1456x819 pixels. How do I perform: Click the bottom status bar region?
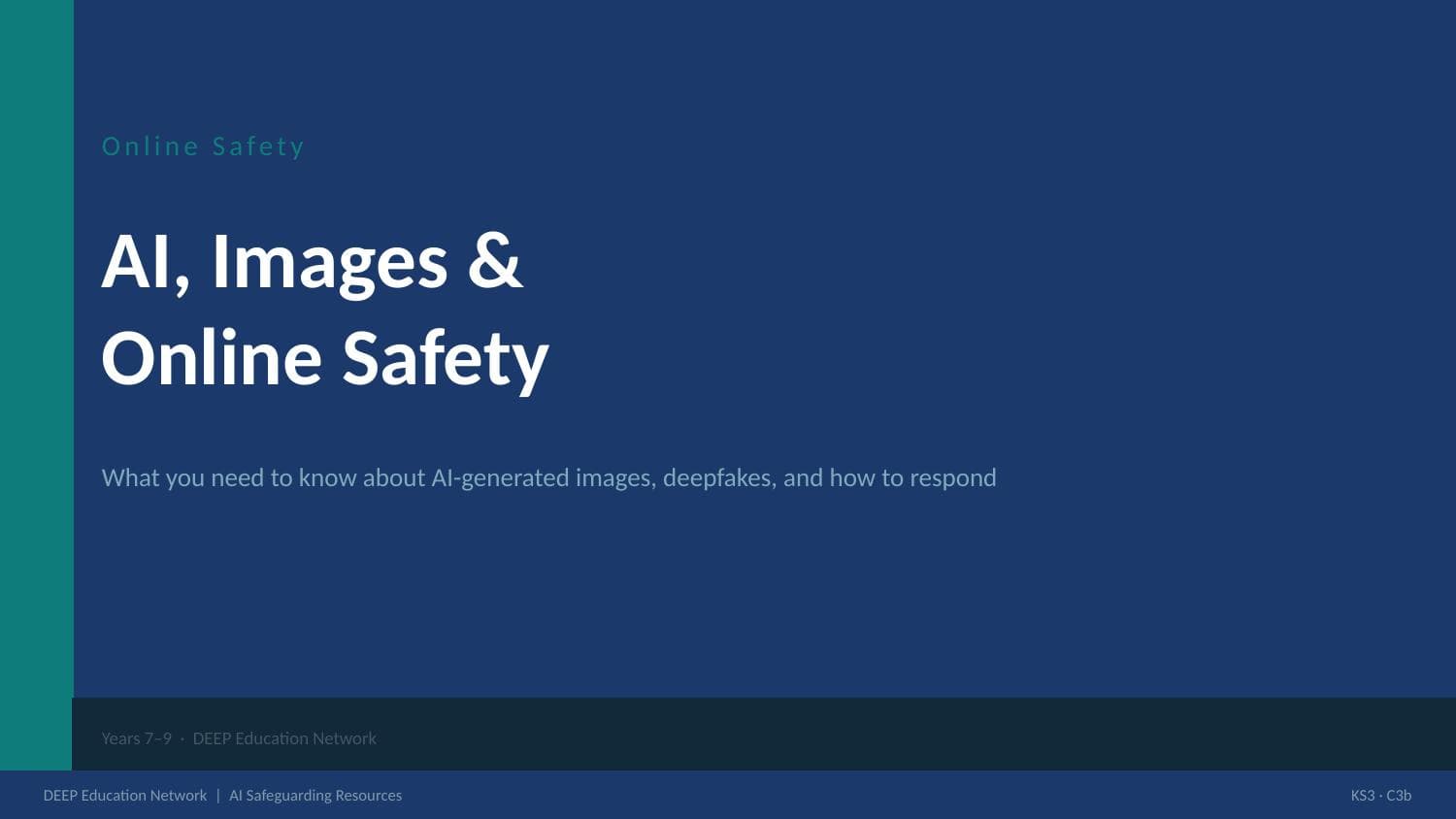[x=728, y=795]
